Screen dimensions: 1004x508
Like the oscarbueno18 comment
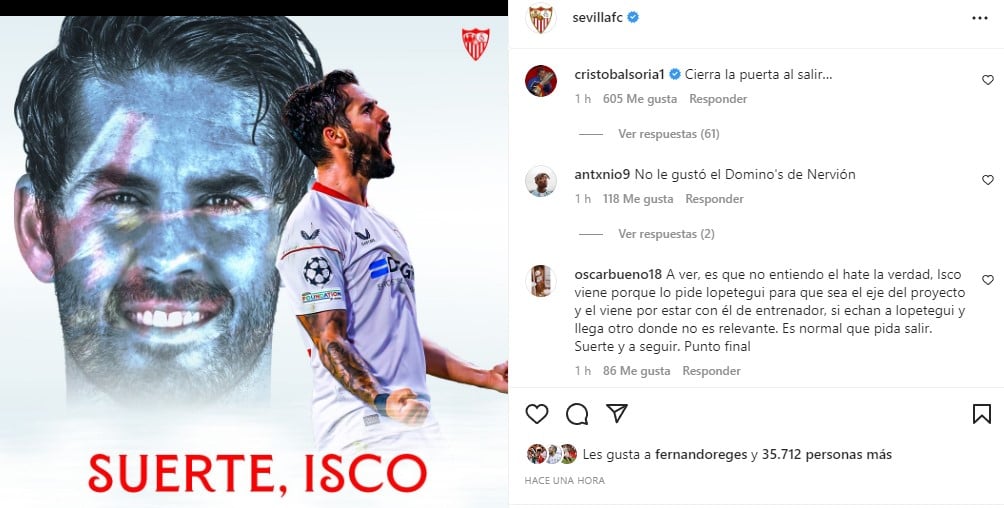(987, 280)
